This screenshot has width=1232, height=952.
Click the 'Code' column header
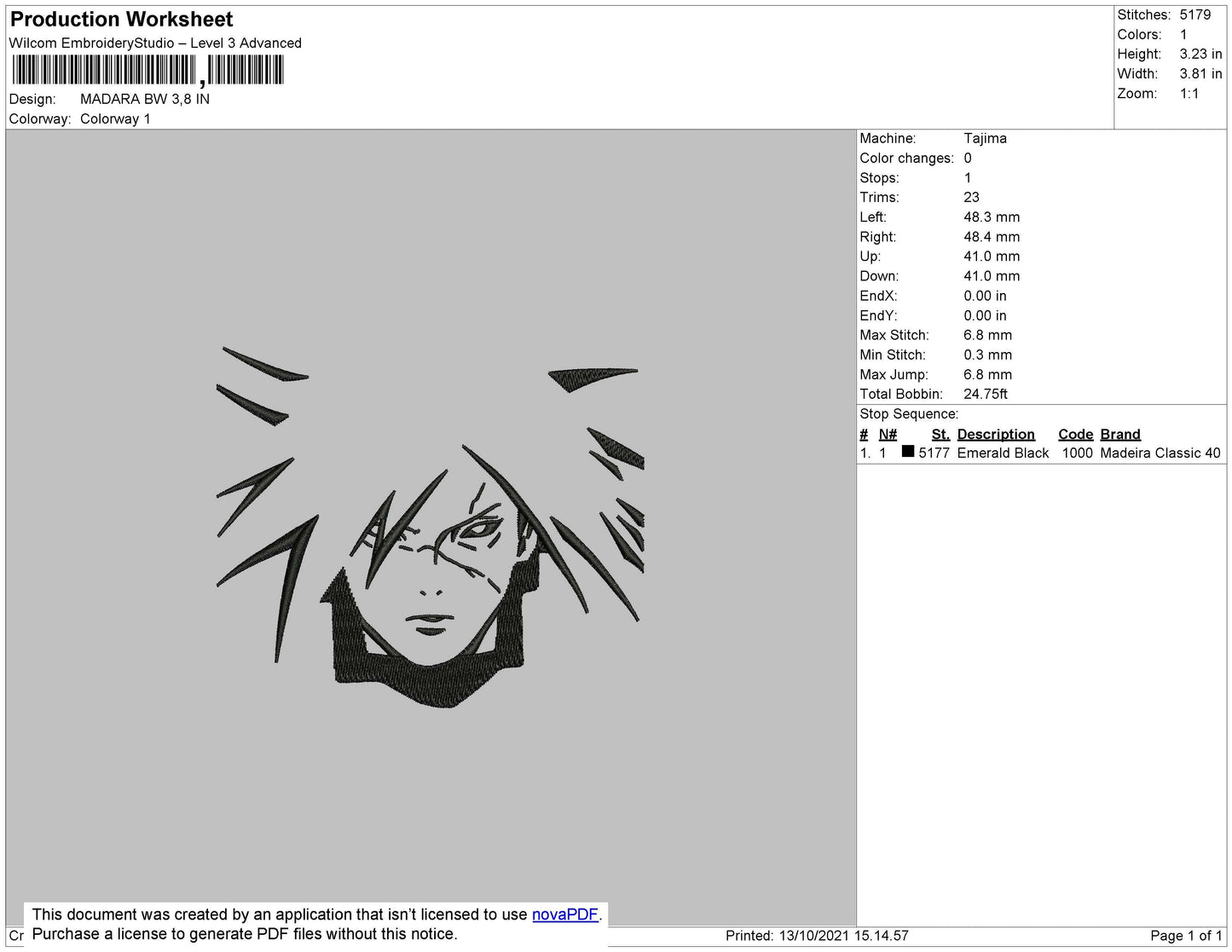pyautogui.click(x=1075, y=434)
